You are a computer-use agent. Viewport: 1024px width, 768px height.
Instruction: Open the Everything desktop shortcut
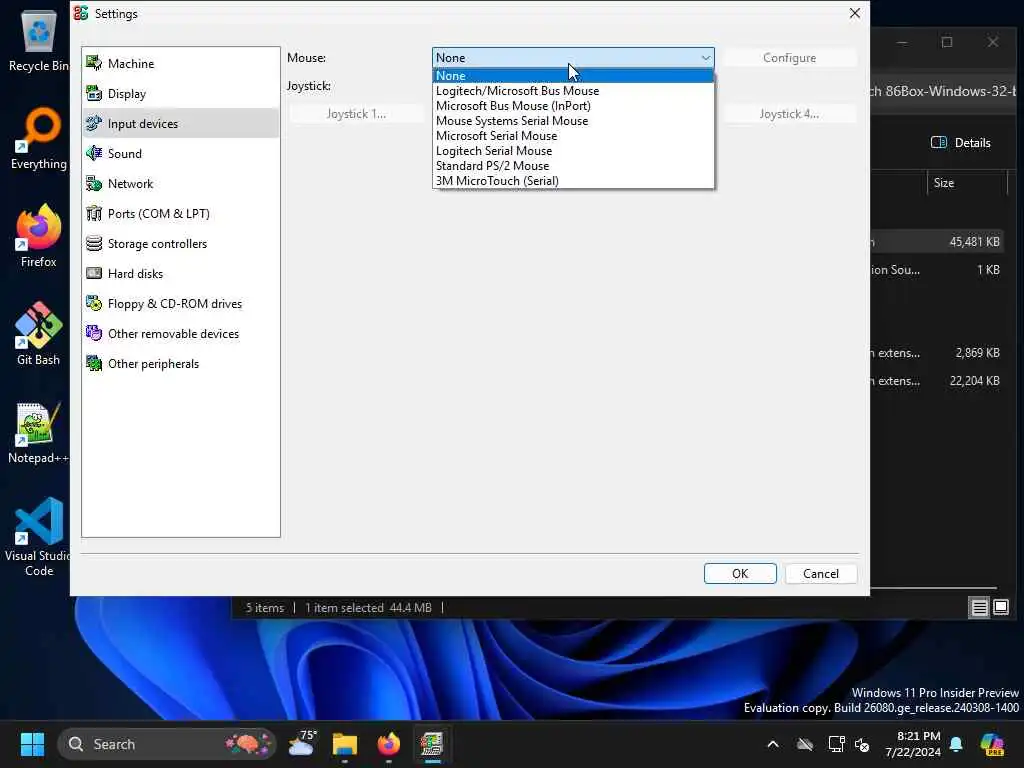coord(38,138)
